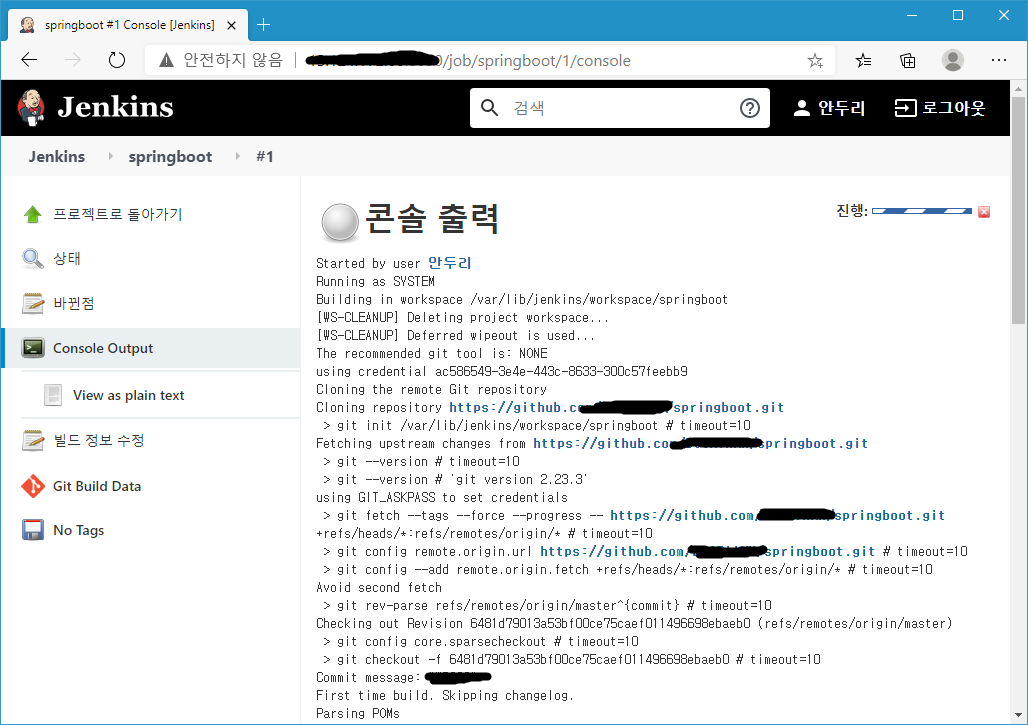The width and height of the screenshot is (1028, 725).
Task: Add this page to favorites star icon
Action: [815, 61]
